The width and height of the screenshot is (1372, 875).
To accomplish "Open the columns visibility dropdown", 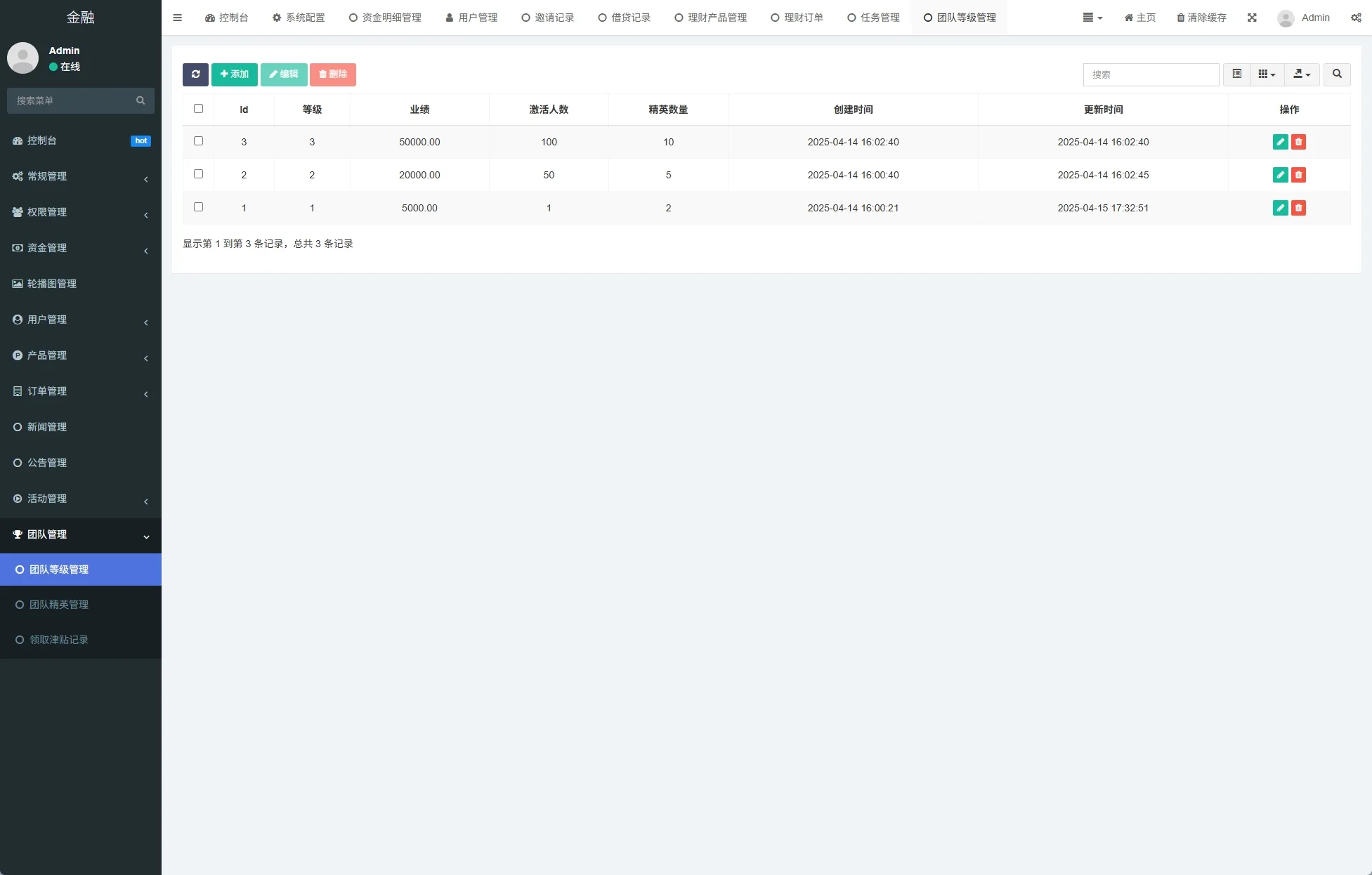I will (x=1266, y=74).
